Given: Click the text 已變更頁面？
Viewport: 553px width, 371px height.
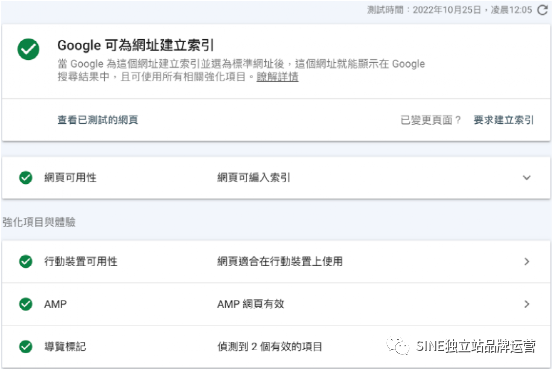Looking at the screenshot, I should point(431,120).
